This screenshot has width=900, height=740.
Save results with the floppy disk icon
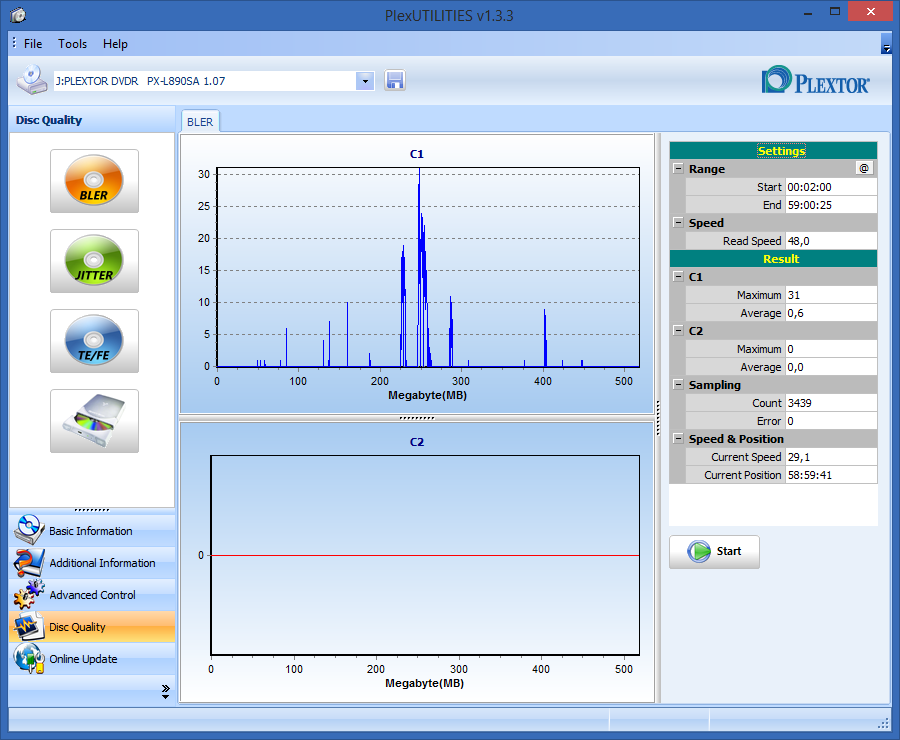[394, 80]
